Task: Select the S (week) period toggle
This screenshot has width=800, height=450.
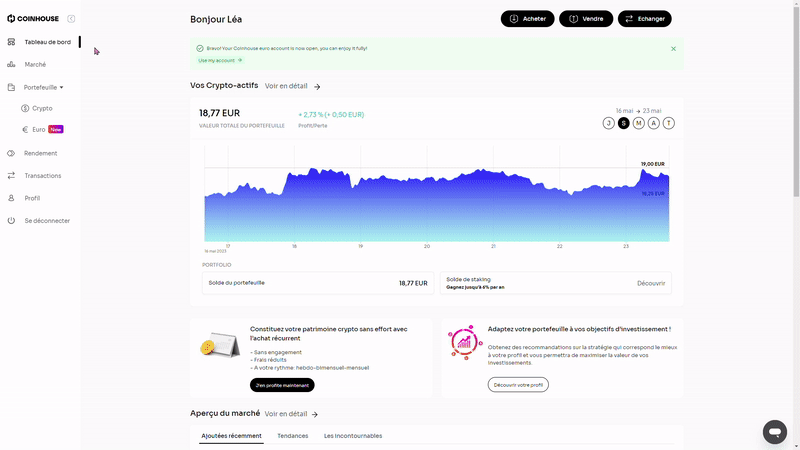Action: (623, 123)
